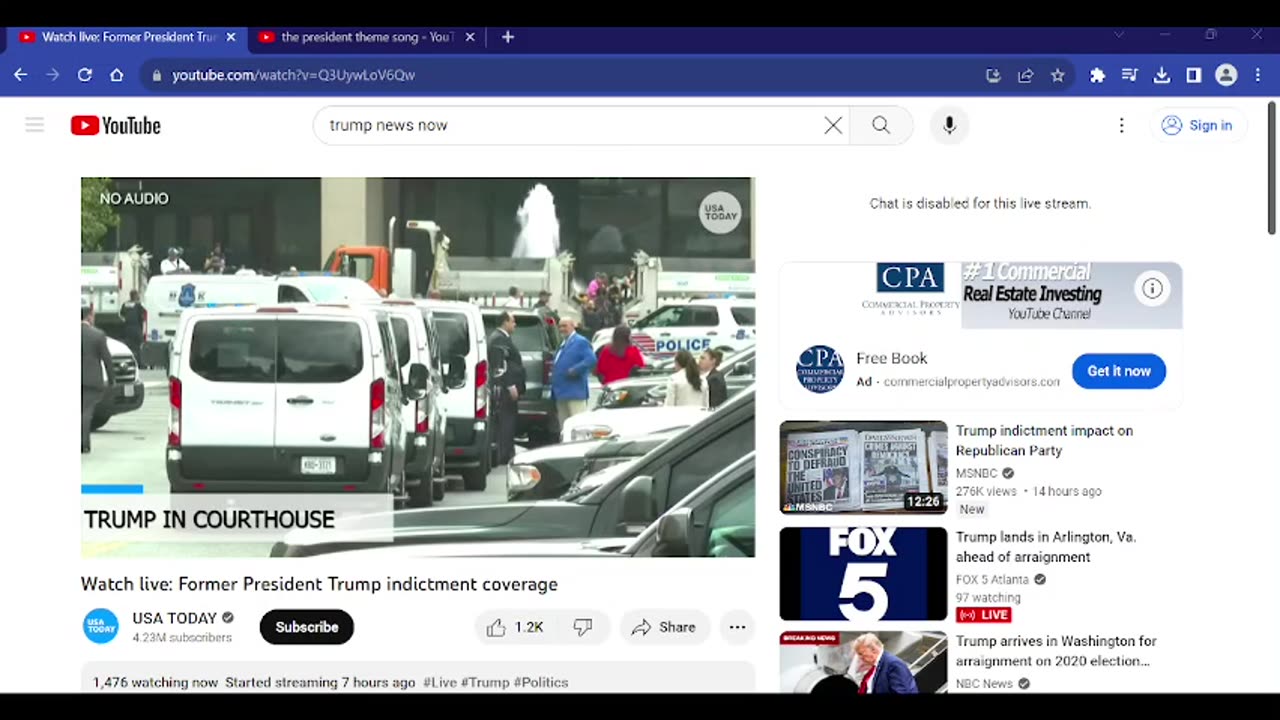
Task: Click the #Trump hashtag
Action: coord(485,682)
